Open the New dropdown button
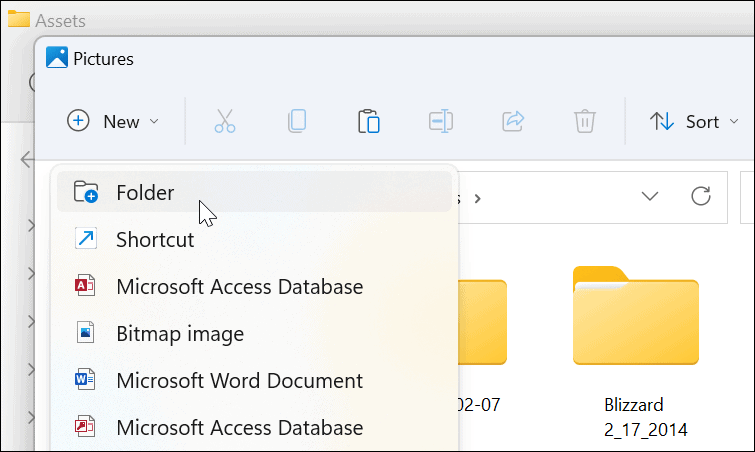The height and width of the screenshot is (452, 755). pos(113,122)
